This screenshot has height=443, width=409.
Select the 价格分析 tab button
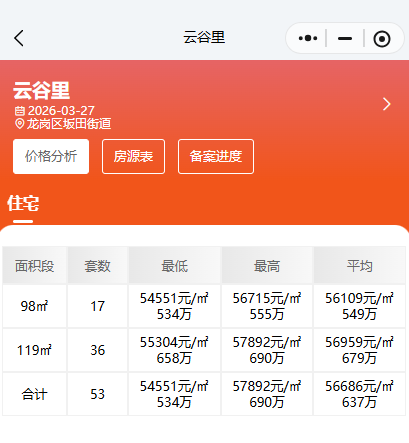(x=51, y=156)
